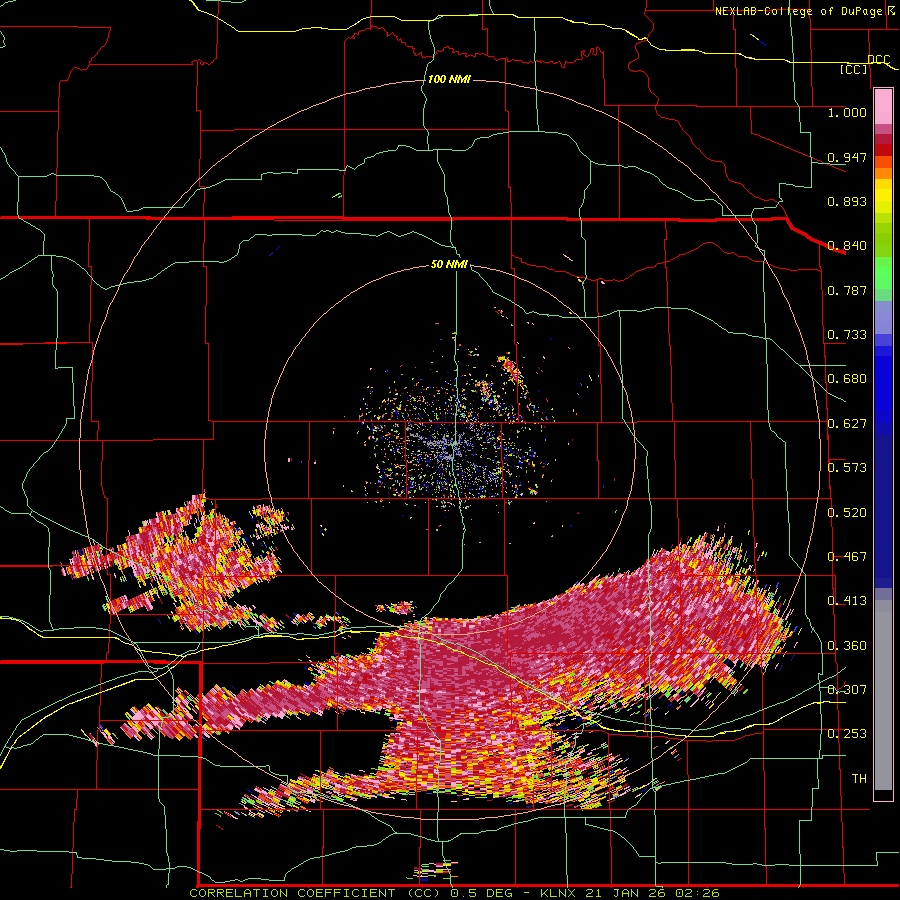Select the 0.627 legend value

click(x=847, y=424)
